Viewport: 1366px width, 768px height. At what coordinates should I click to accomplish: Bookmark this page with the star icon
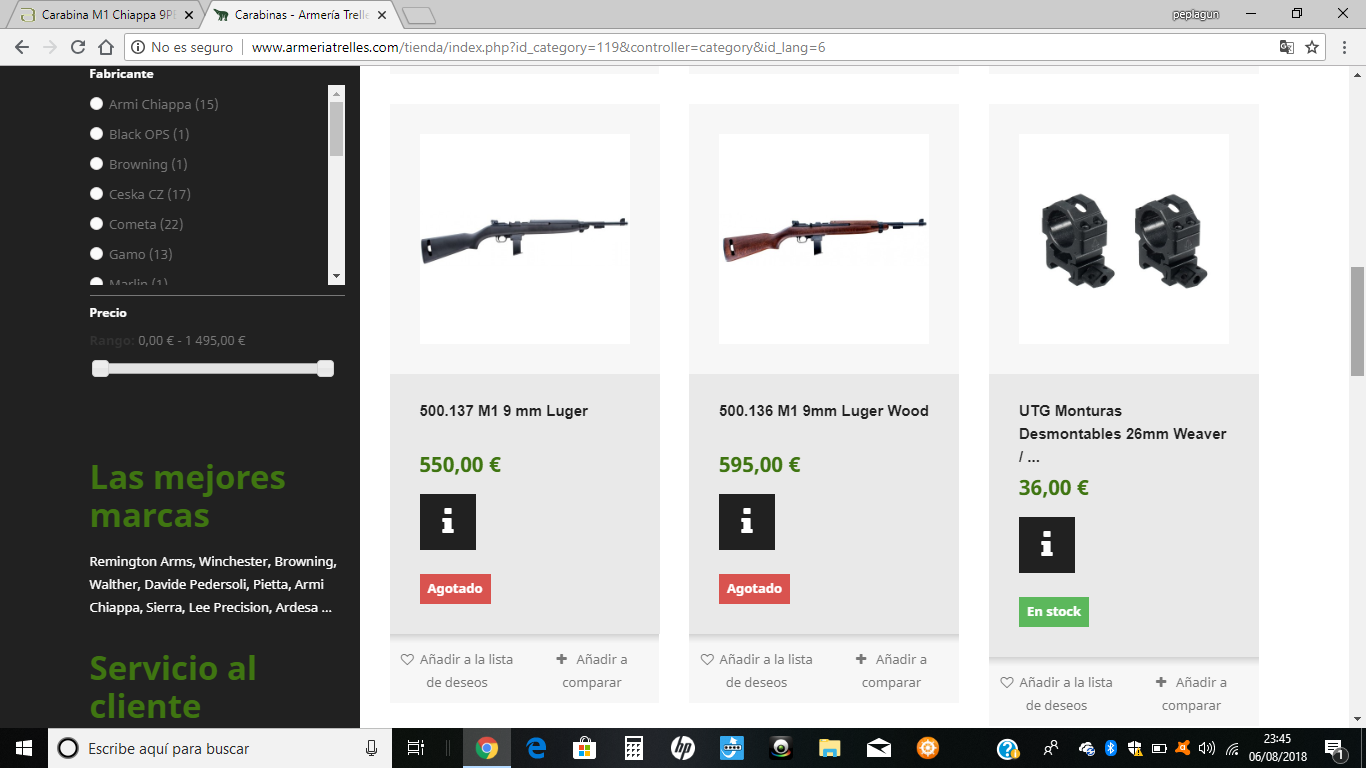coord(1312,47)
